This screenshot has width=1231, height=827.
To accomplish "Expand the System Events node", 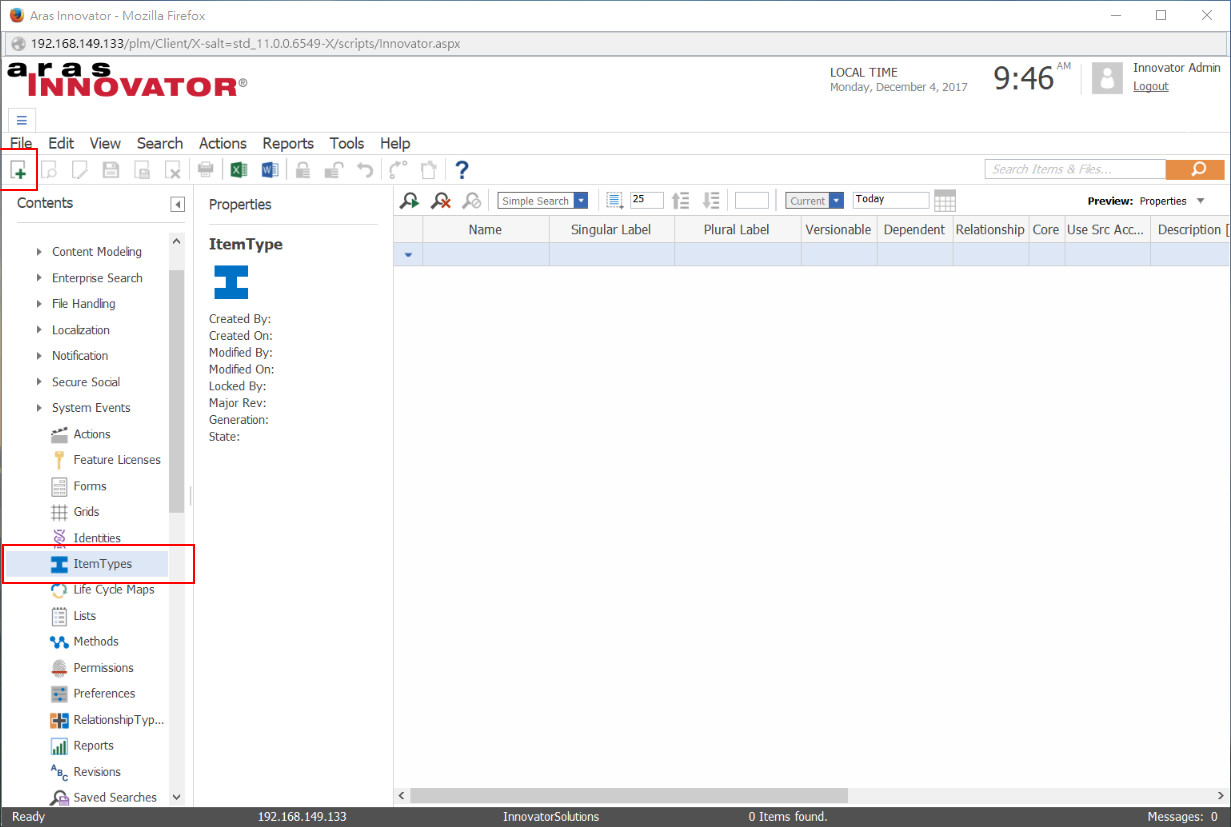I will (x=40, y=408).
